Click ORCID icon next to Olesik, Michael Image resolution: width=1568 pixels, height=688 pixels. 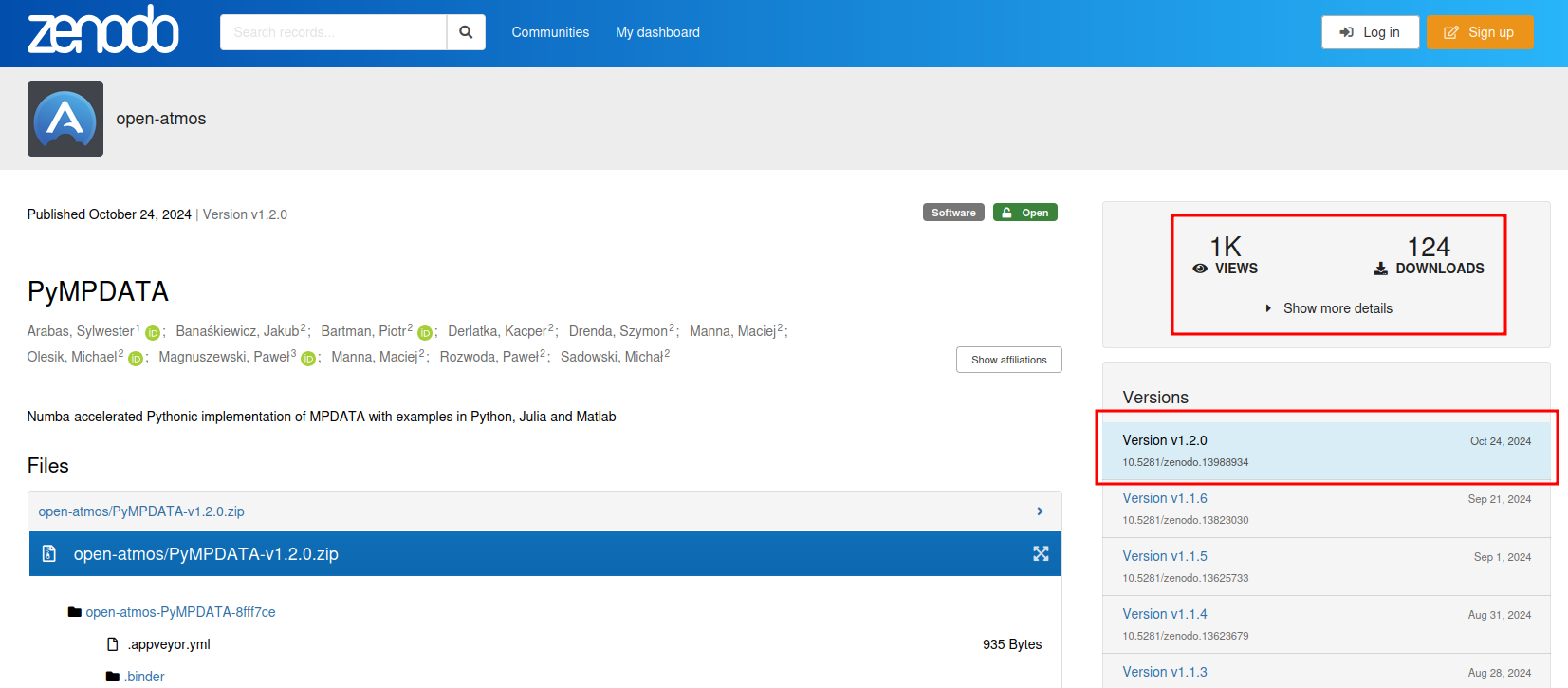136,359
